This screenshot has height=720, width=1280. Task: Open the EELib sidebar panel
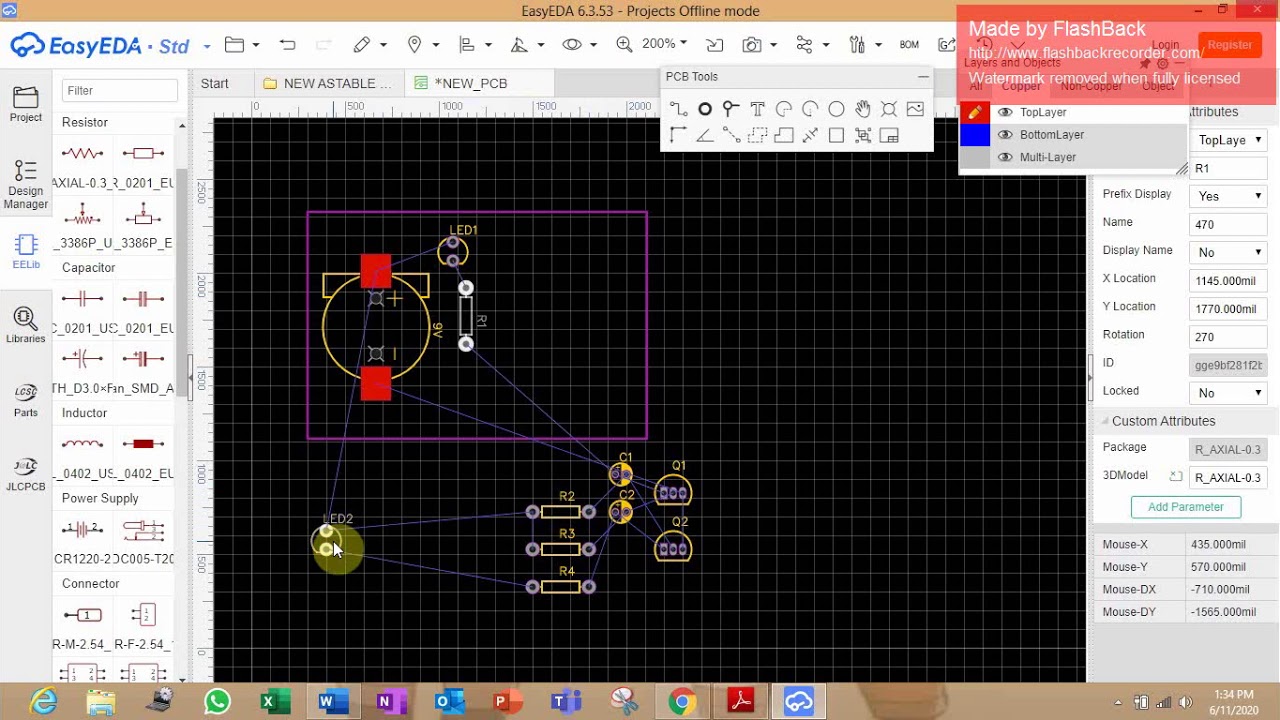[x=26, y=252]
